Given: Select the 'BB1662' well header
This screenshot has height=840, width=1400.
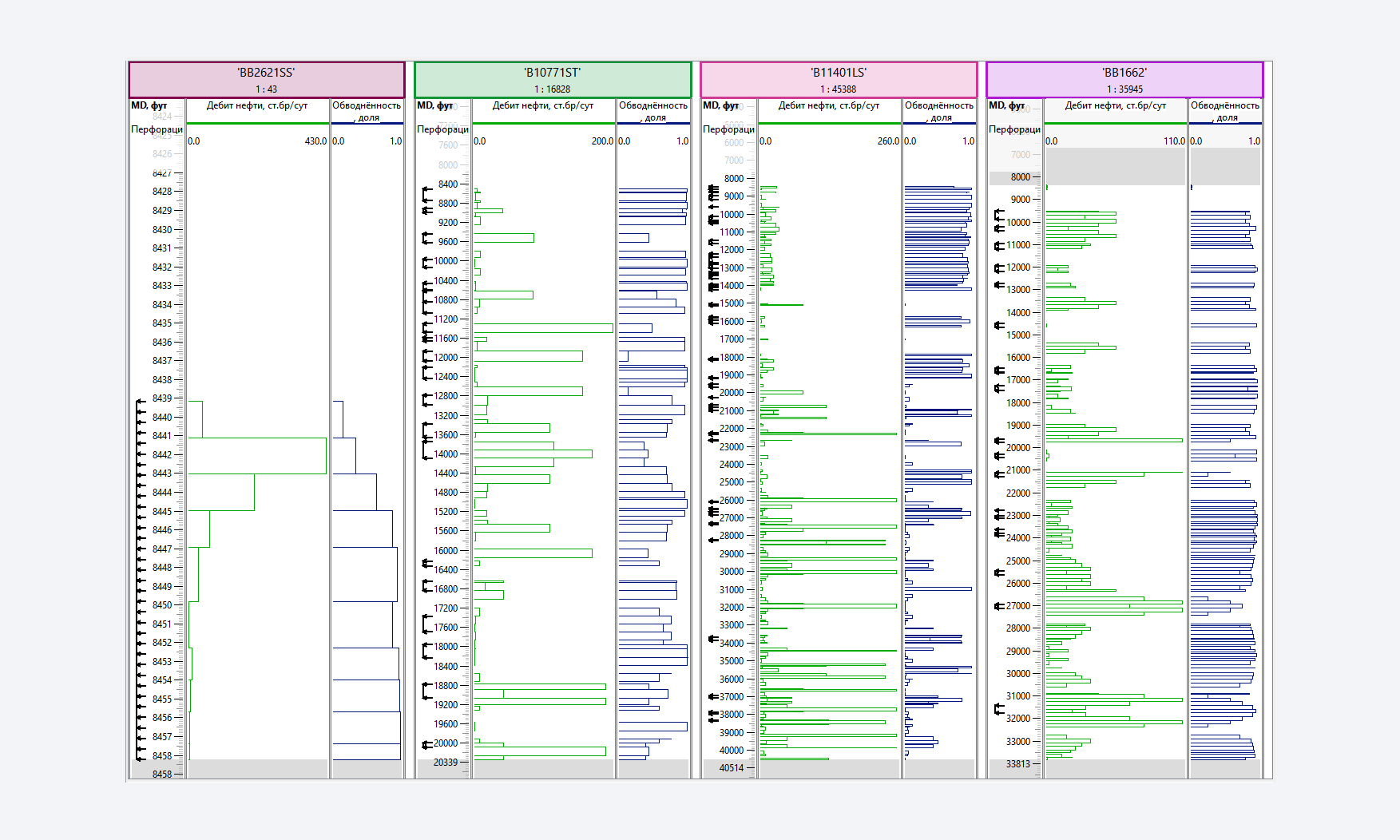Looking at the screenshot, I should tap(1124, 80).
